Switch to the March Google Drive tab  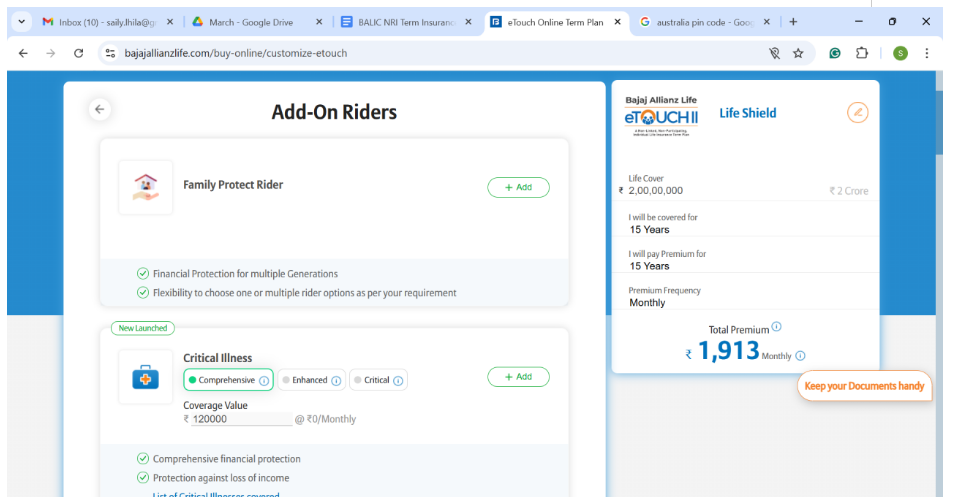tap(250, 22)
